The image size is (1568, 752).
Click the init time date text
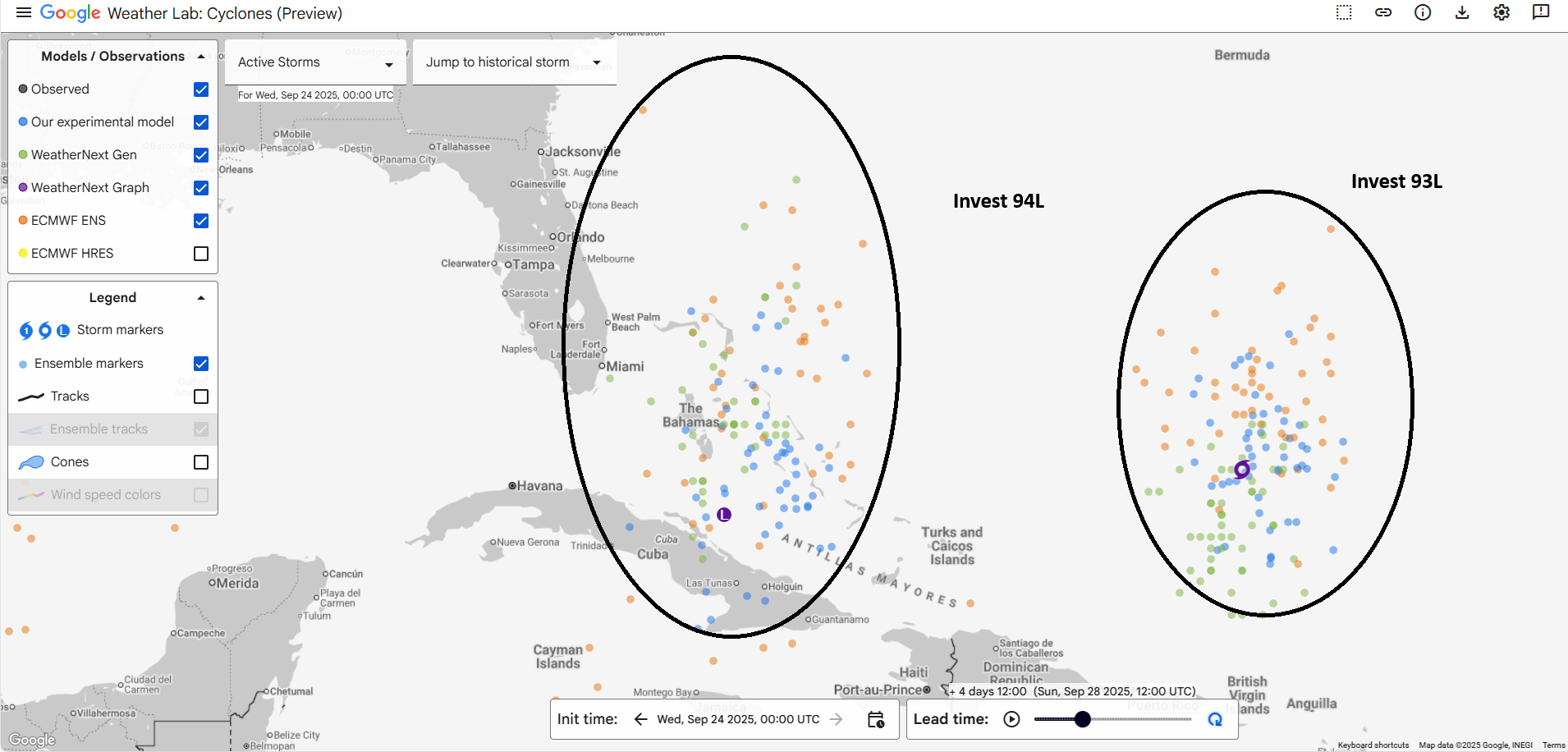coord(738,719)
